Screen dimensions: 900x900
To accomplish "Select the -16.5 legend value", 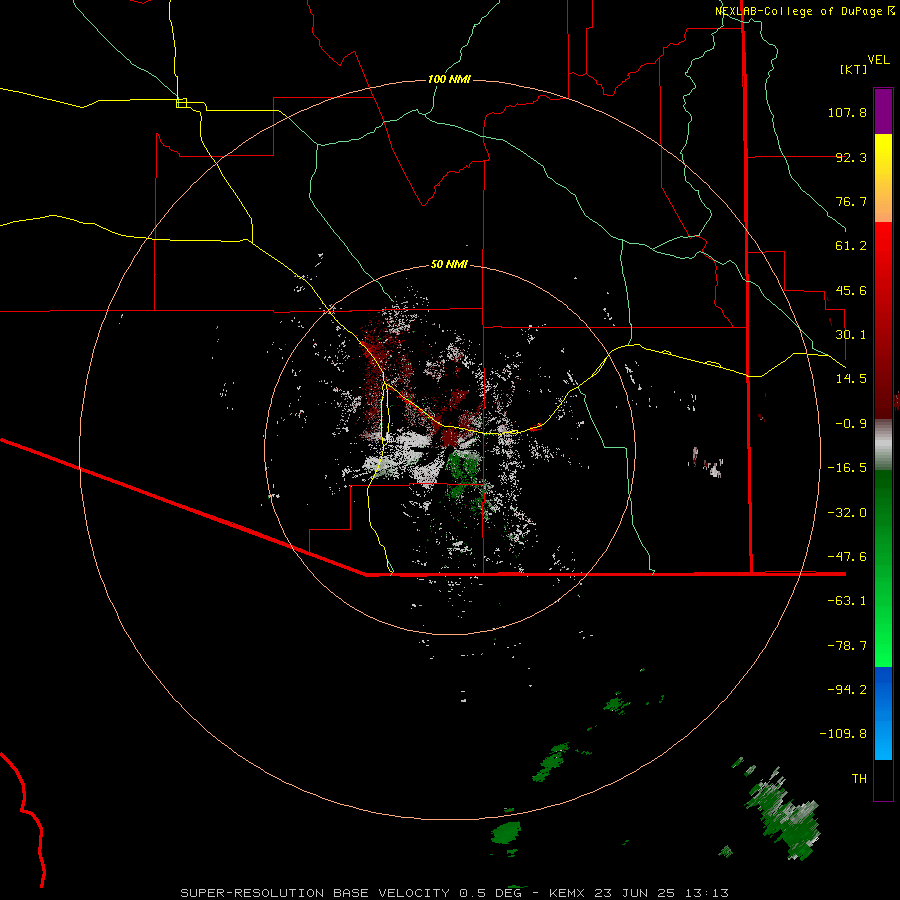I will coord(847,468).
